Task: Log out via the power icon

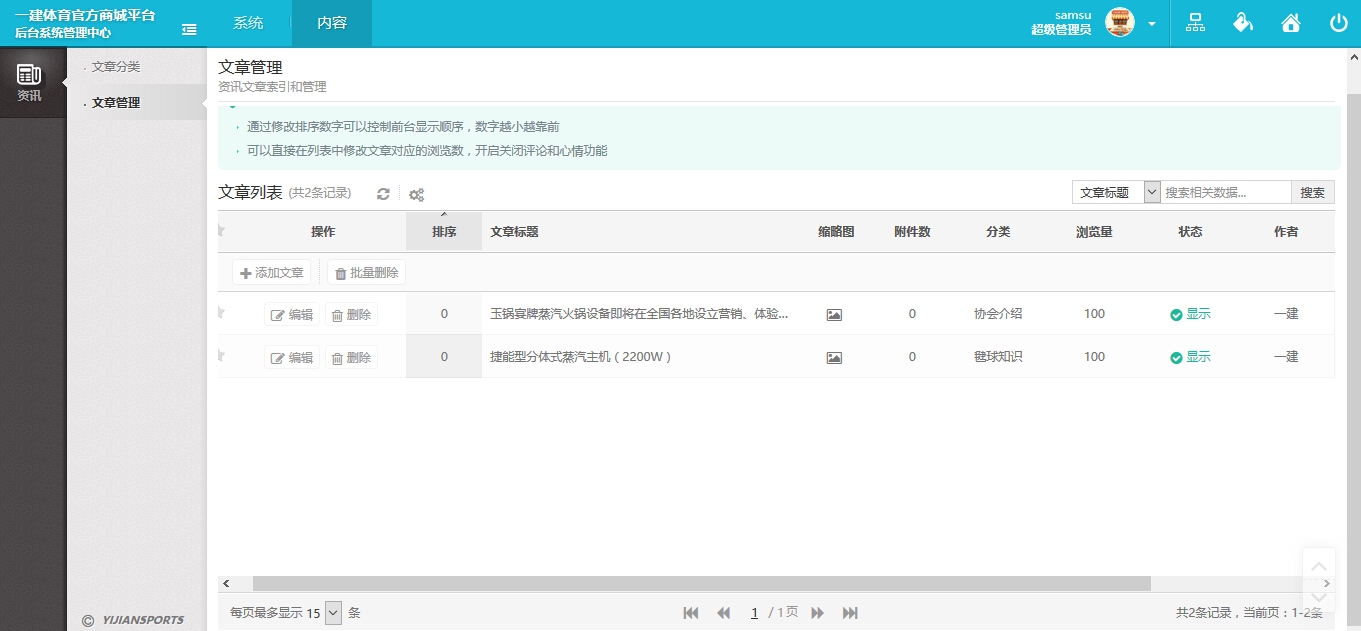Action: [x=1338, y=21]
